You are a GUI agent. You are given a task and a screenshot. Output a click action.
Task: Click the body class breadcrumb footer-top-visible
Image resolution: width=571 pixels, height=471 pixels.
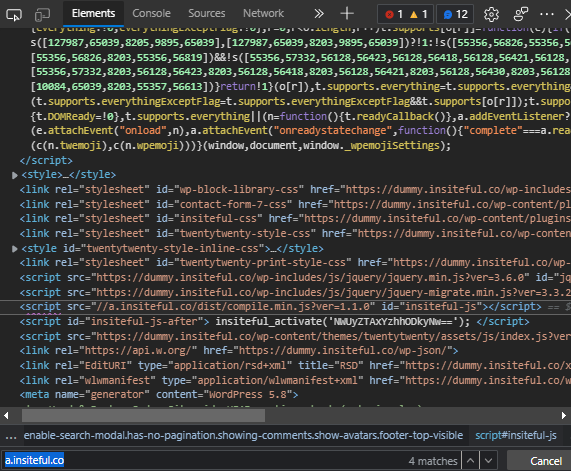[243, 436]
